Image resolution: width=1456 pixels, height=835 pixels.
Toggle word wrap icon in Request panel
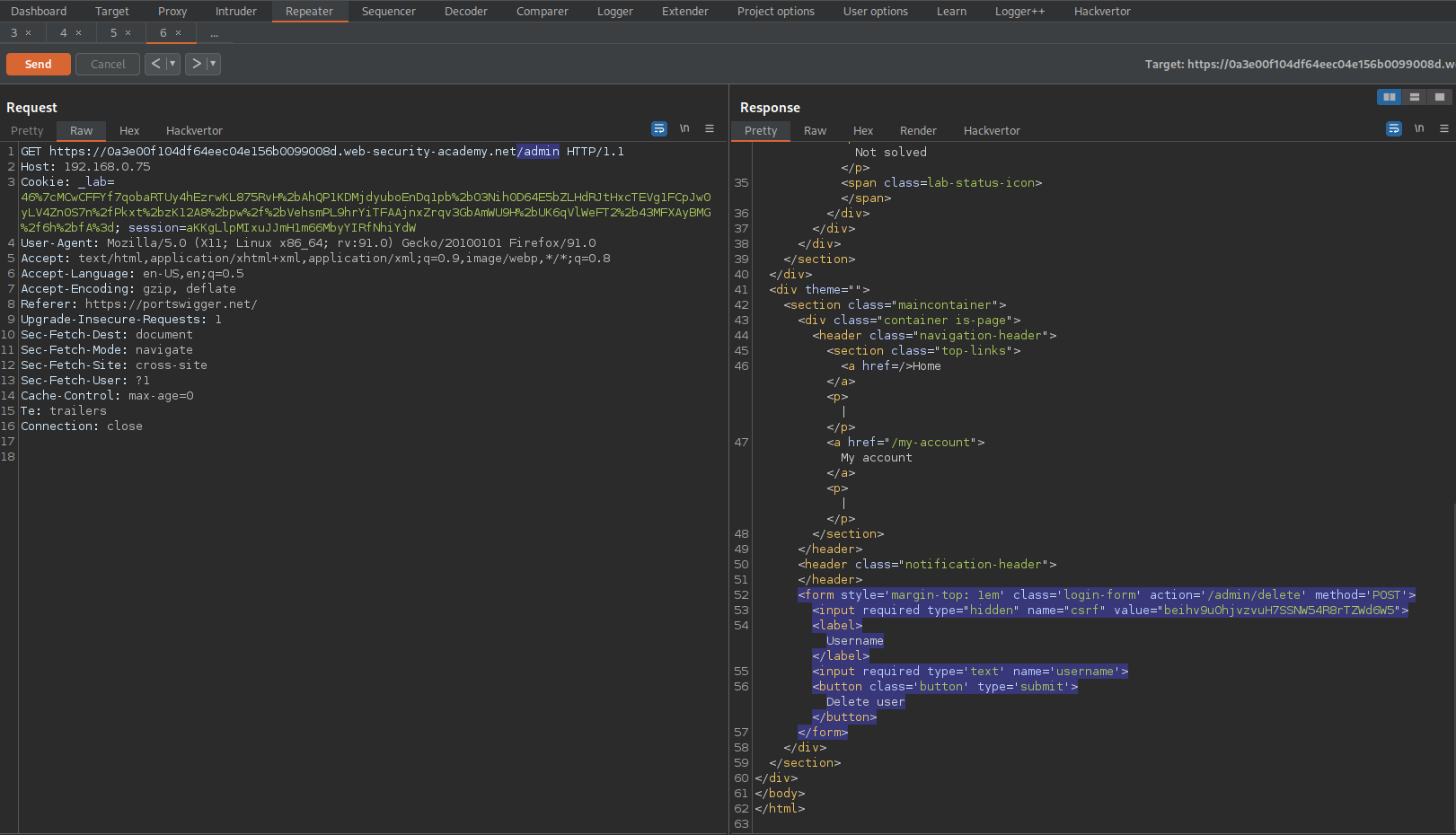[659, 129]
